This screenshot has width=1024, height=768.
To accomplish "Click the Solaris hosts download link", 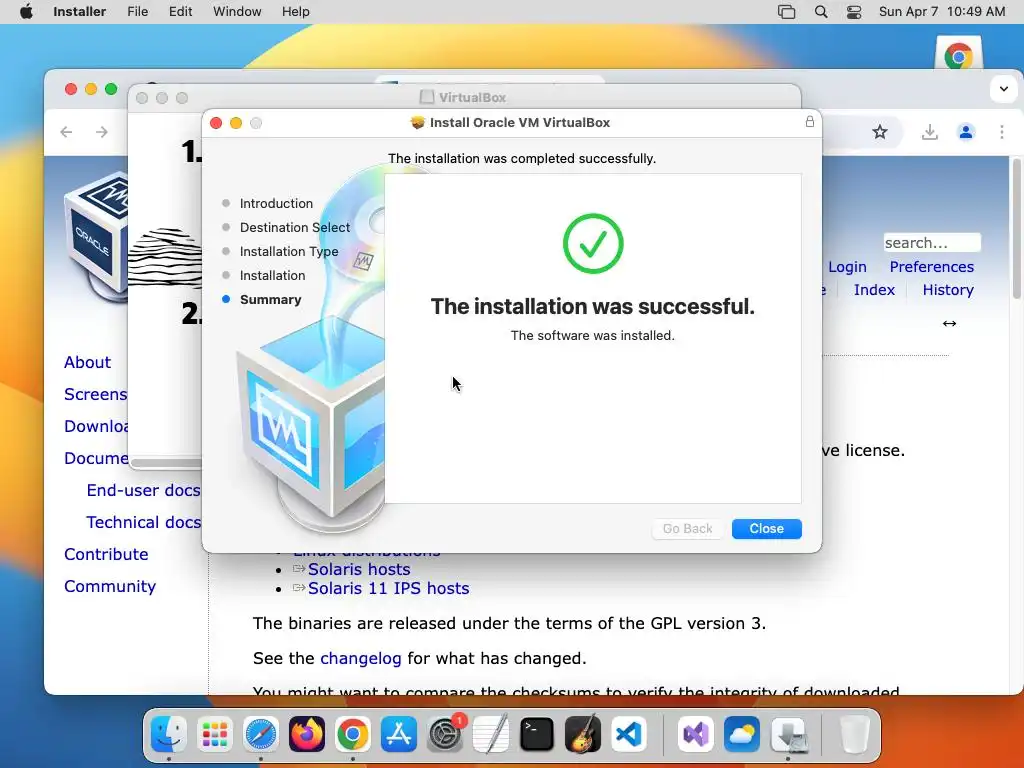I will tap(359, 569).
